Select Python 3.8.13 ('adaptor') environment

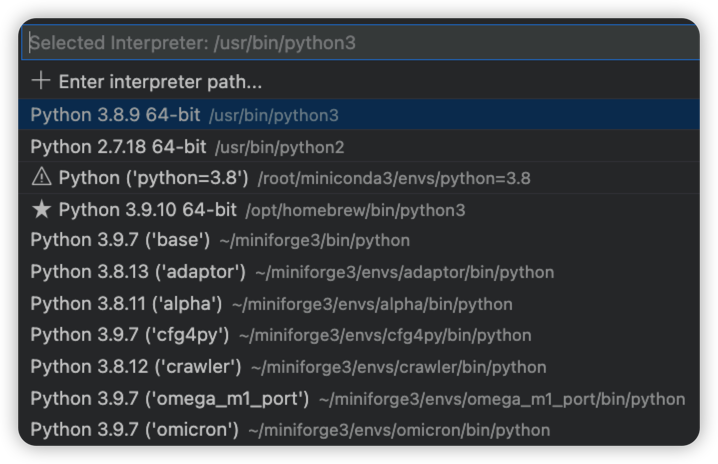(x=137, y=272)
